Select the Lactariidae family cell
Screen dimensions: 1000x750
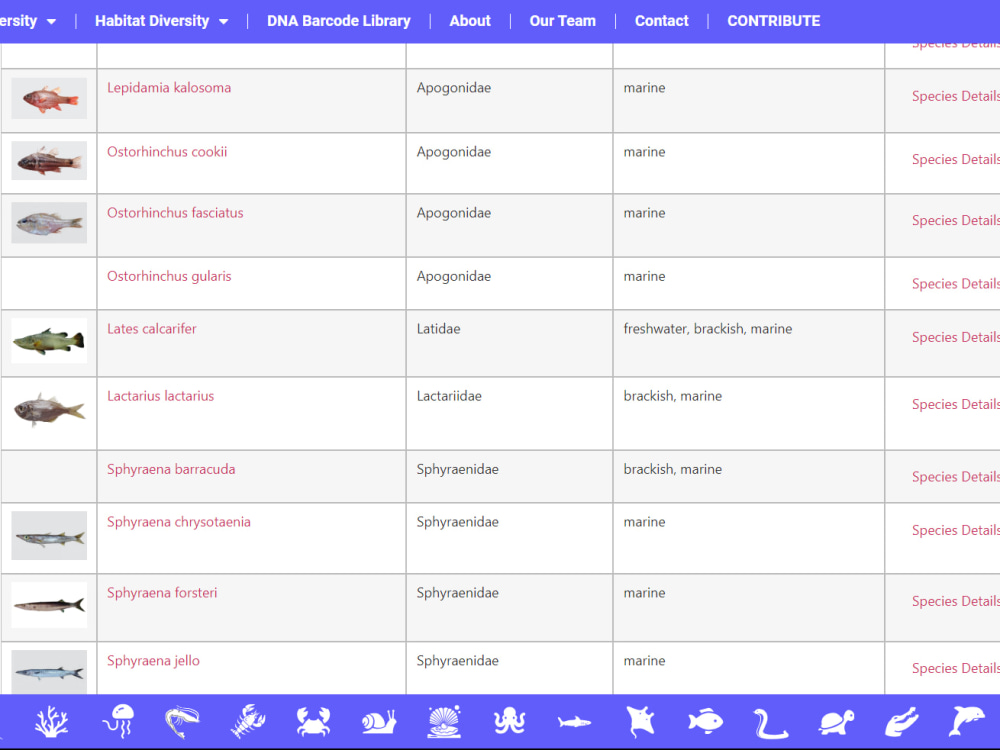click(509, 413)
